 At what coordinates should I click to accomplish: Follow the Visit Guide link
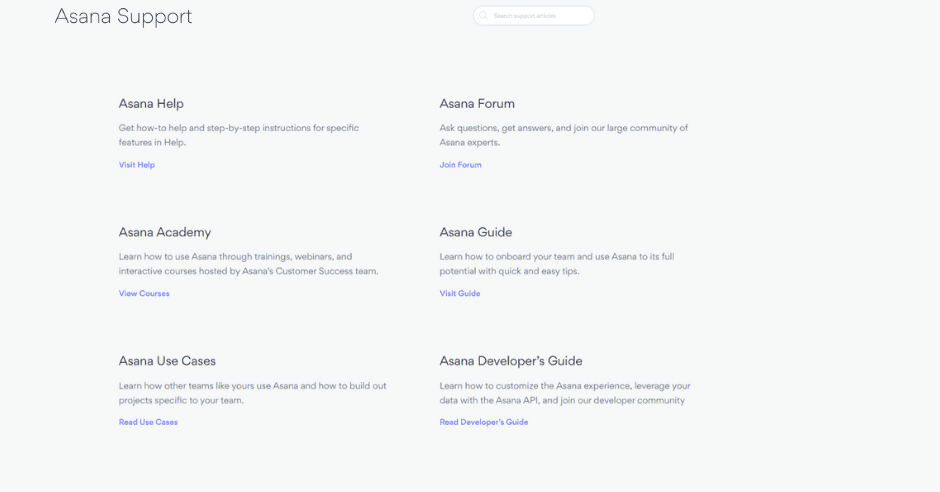[x=460, y=294]
